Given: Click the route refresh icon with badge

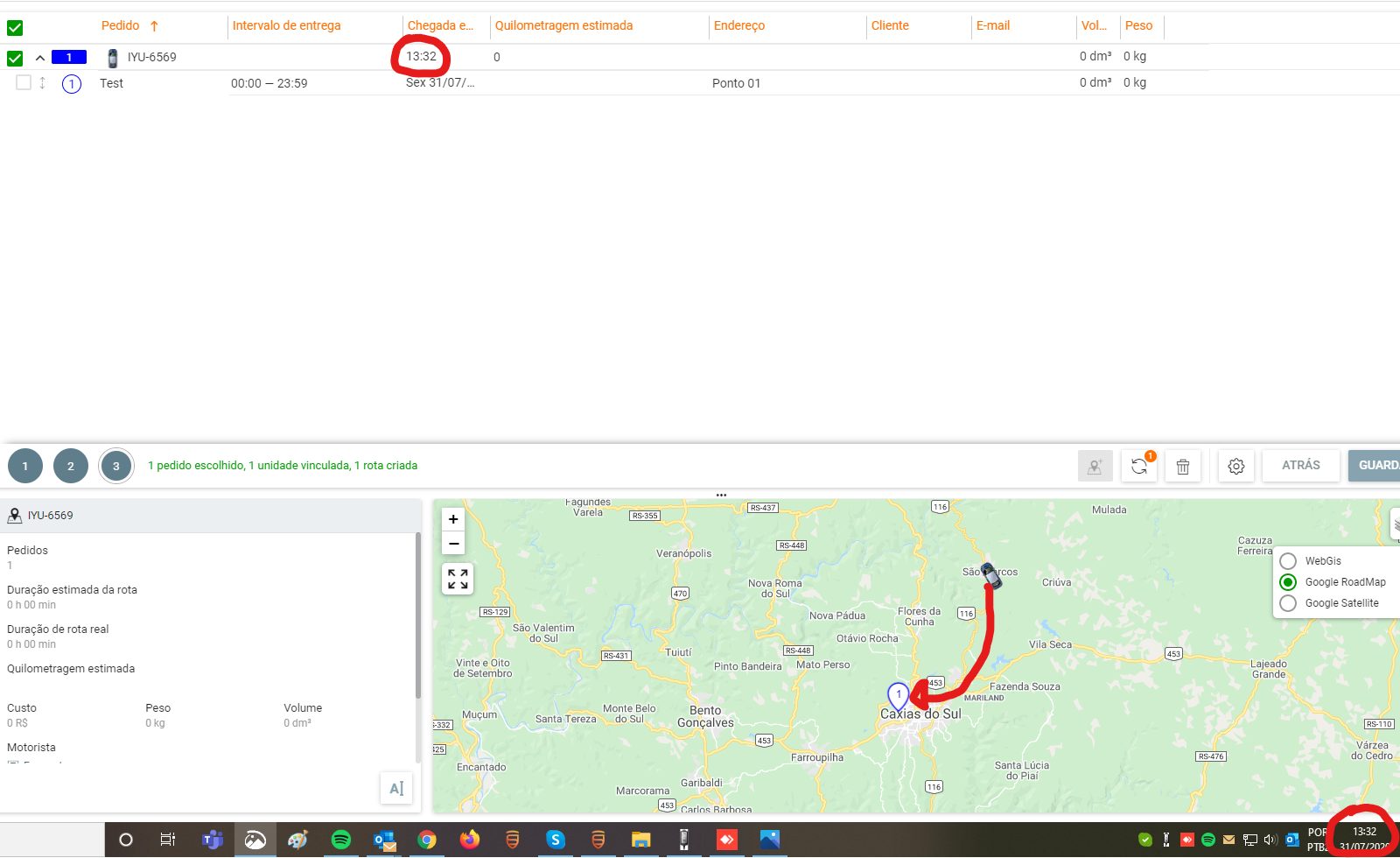Looking at the screenshot, I should click(1139, 467).
